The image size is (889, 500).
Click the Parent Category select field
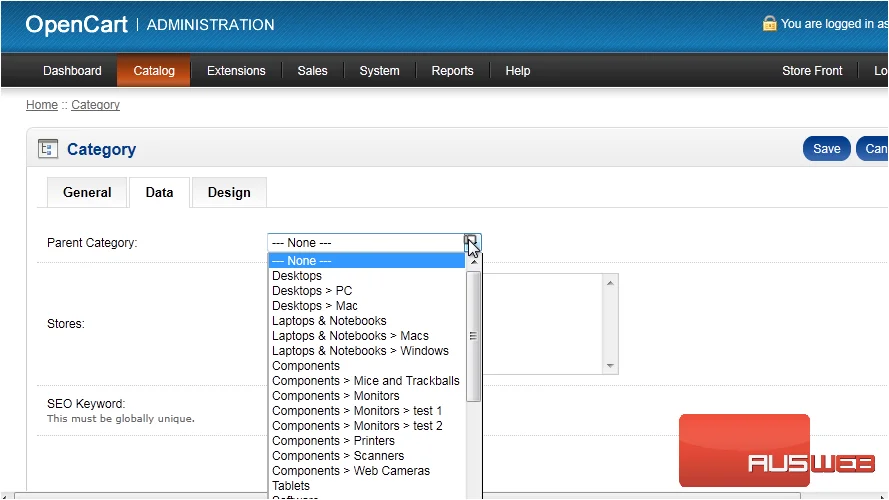click(x=374, y=243)
